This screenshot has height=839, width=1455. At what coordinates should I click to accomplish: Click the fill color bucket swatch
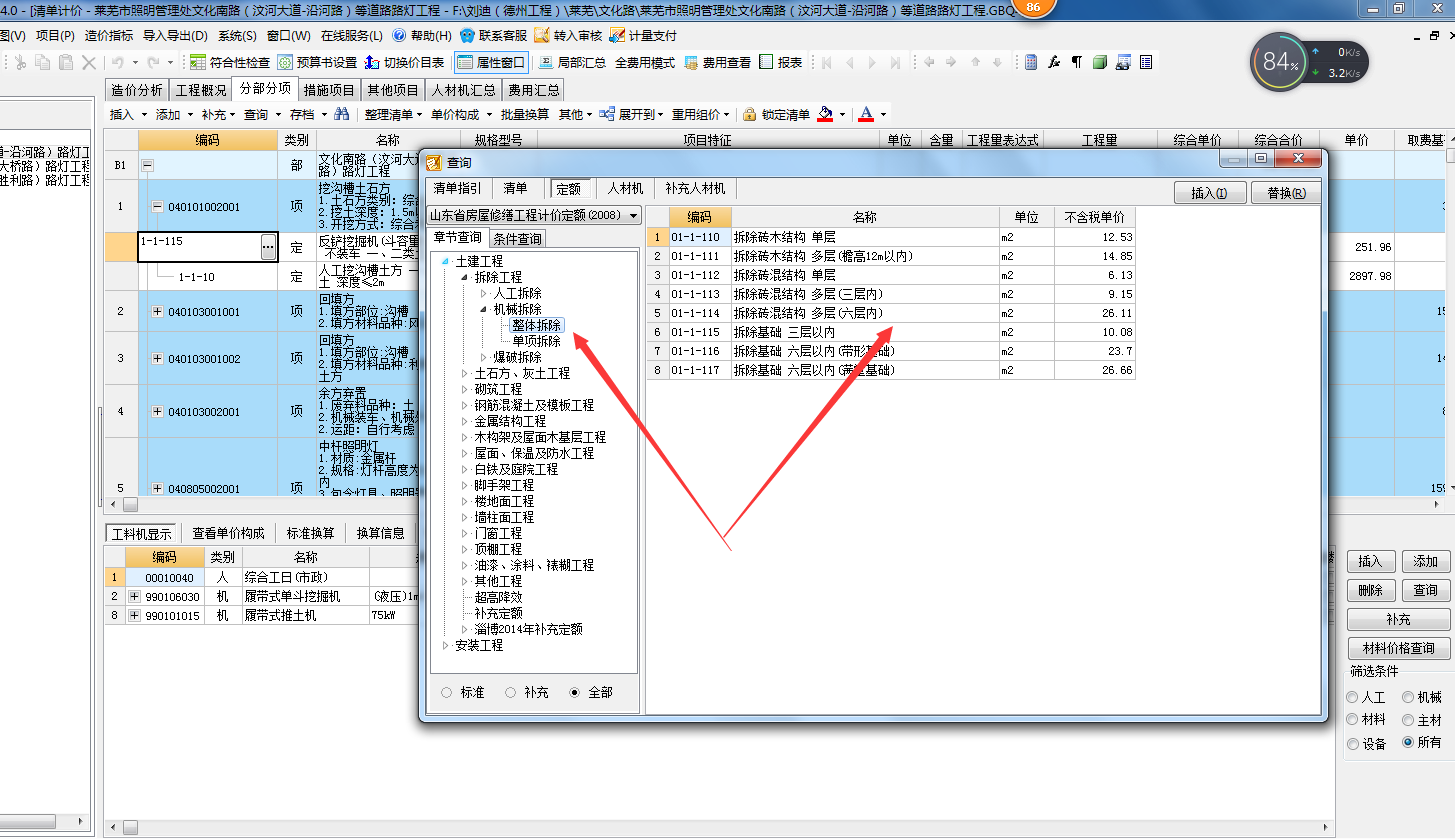coord(825,114)
